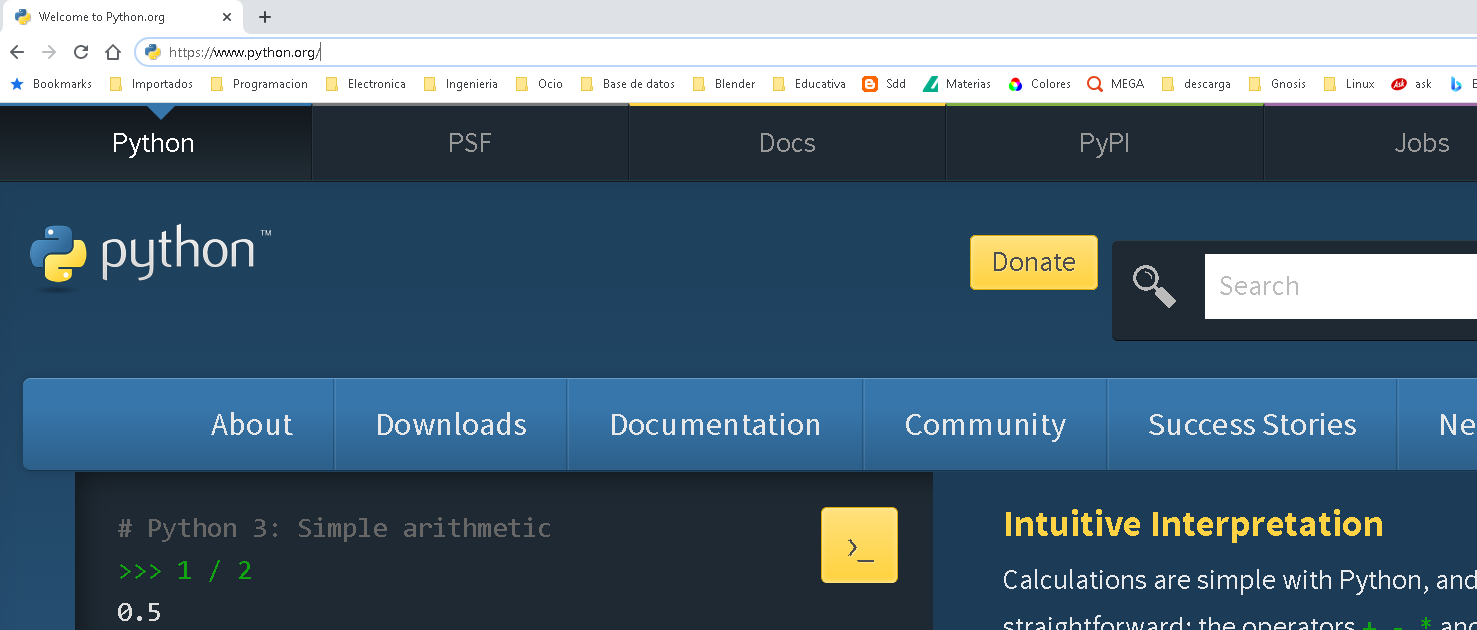
Task: Switch to the PSF top tab
Action: tap(470, 143)
